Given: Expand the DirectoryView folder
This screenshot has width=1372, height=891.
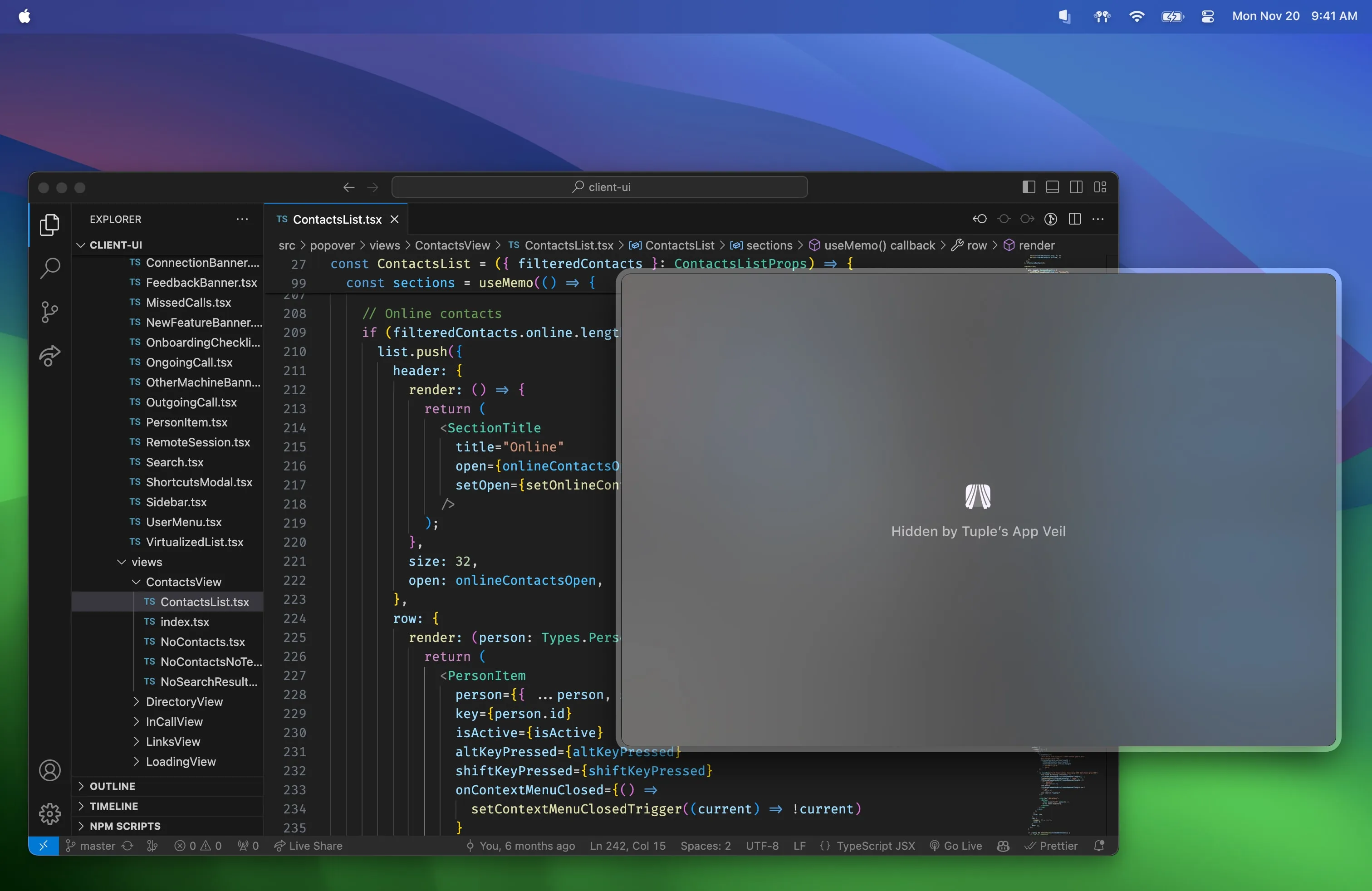Looking at the screenshot, I should tap(184, 701).
